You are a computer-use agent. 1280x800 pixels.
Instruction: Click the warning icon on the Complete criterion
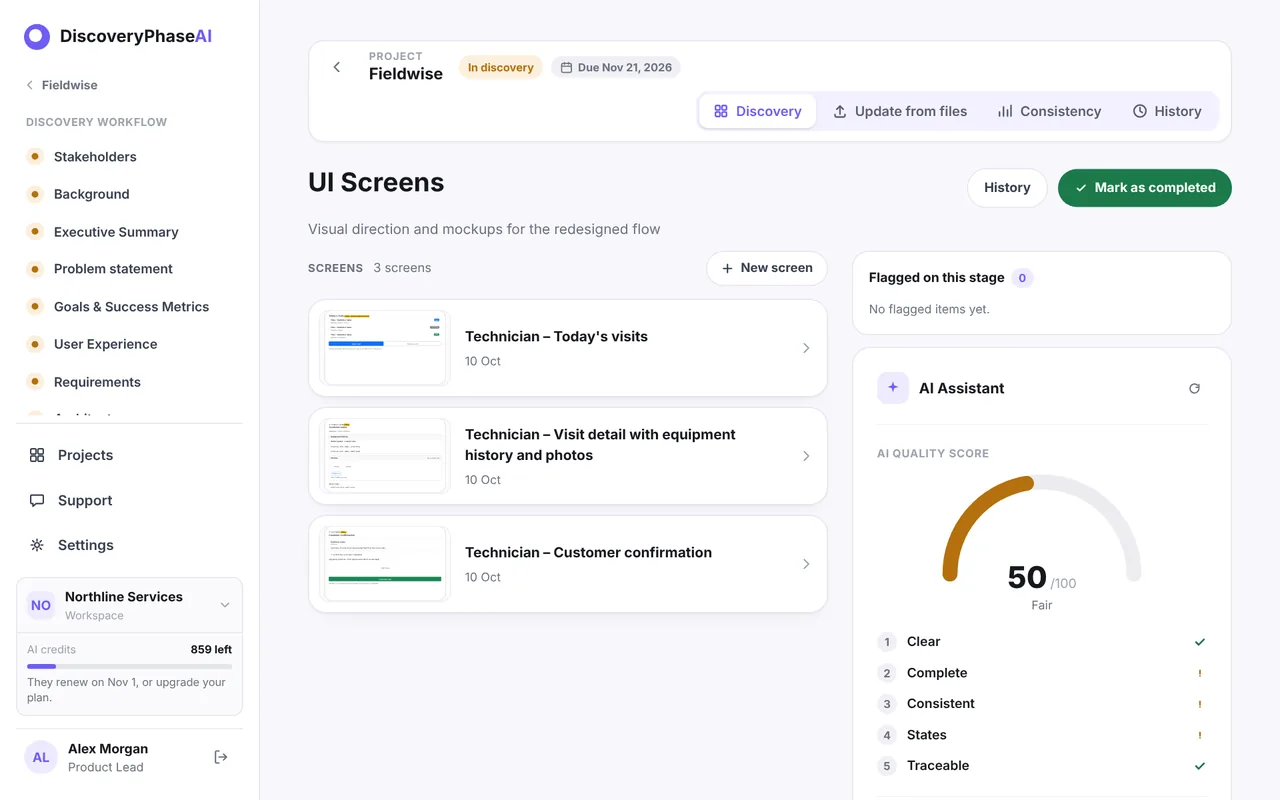pos(1200,673)
